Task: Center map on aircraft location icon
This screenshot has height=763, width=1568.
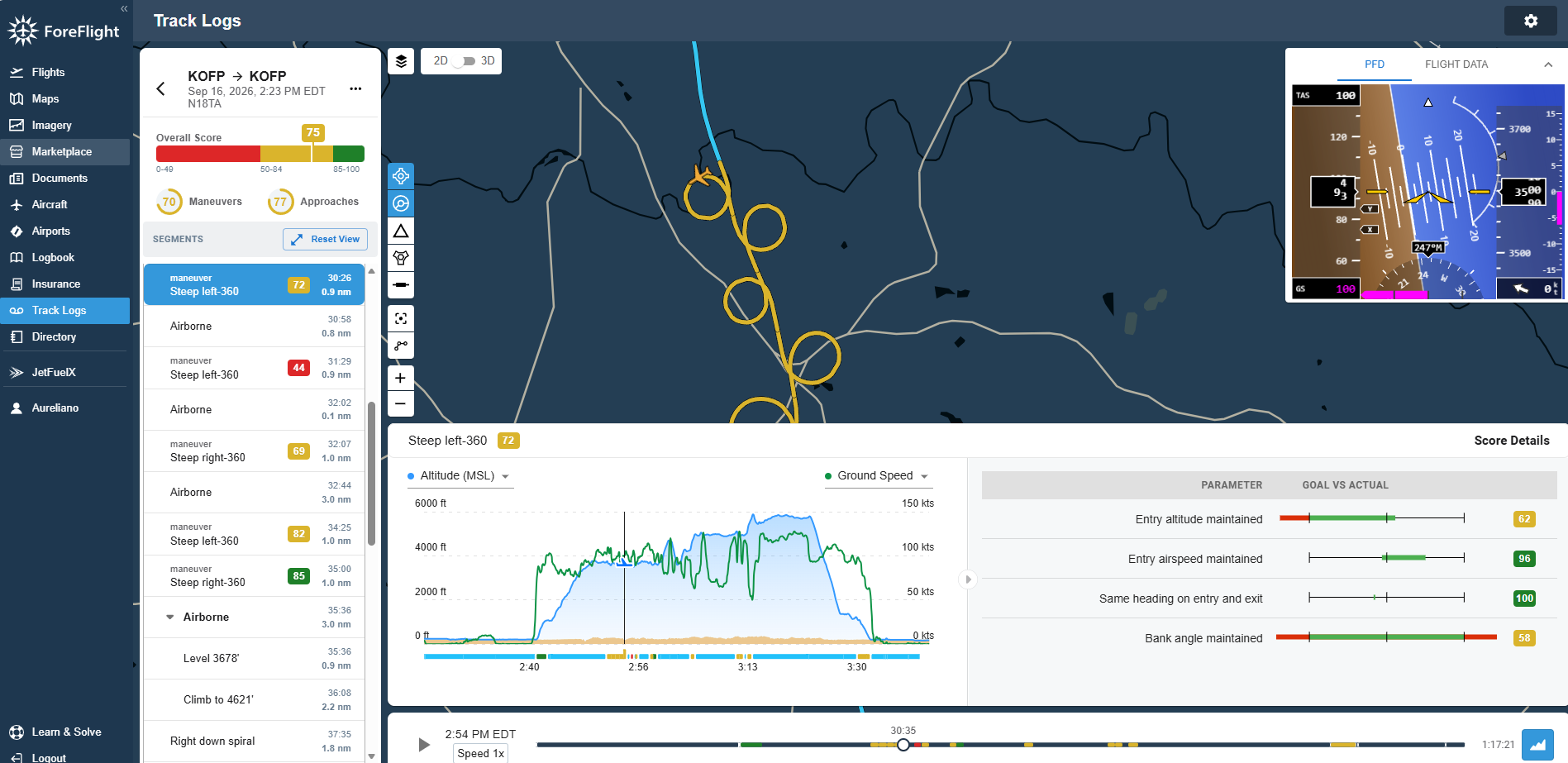Action: pos(401,176)
